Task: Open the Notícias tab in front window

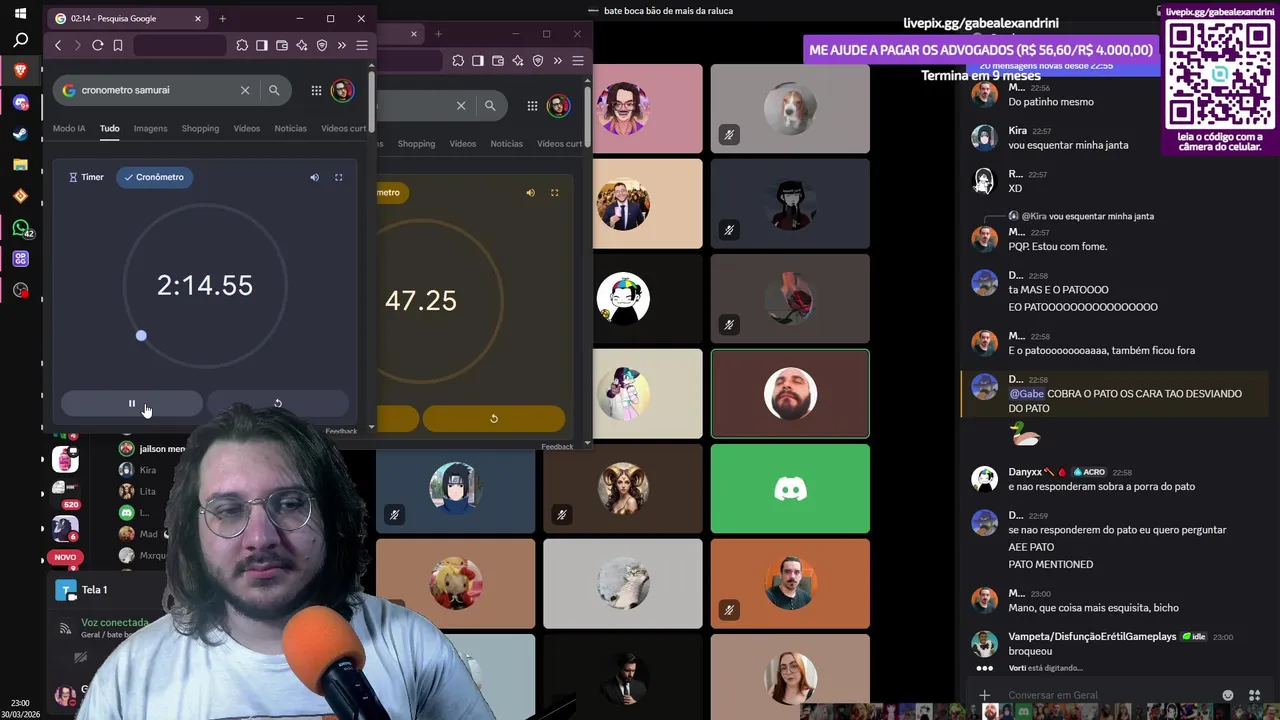Action: click(291, 129)
